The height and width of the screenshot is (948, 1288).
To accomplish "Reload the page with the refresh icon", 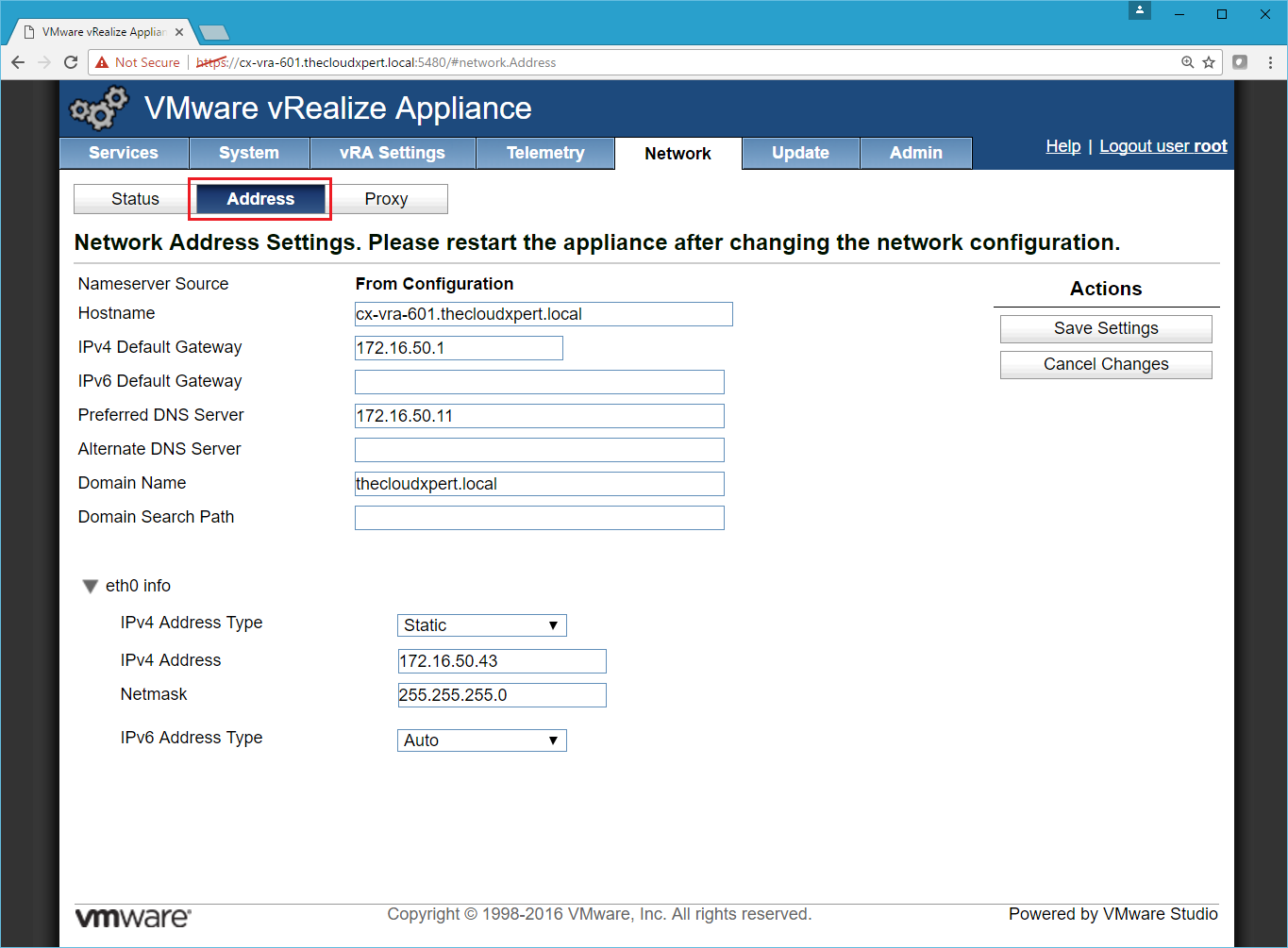I will 70,62.
